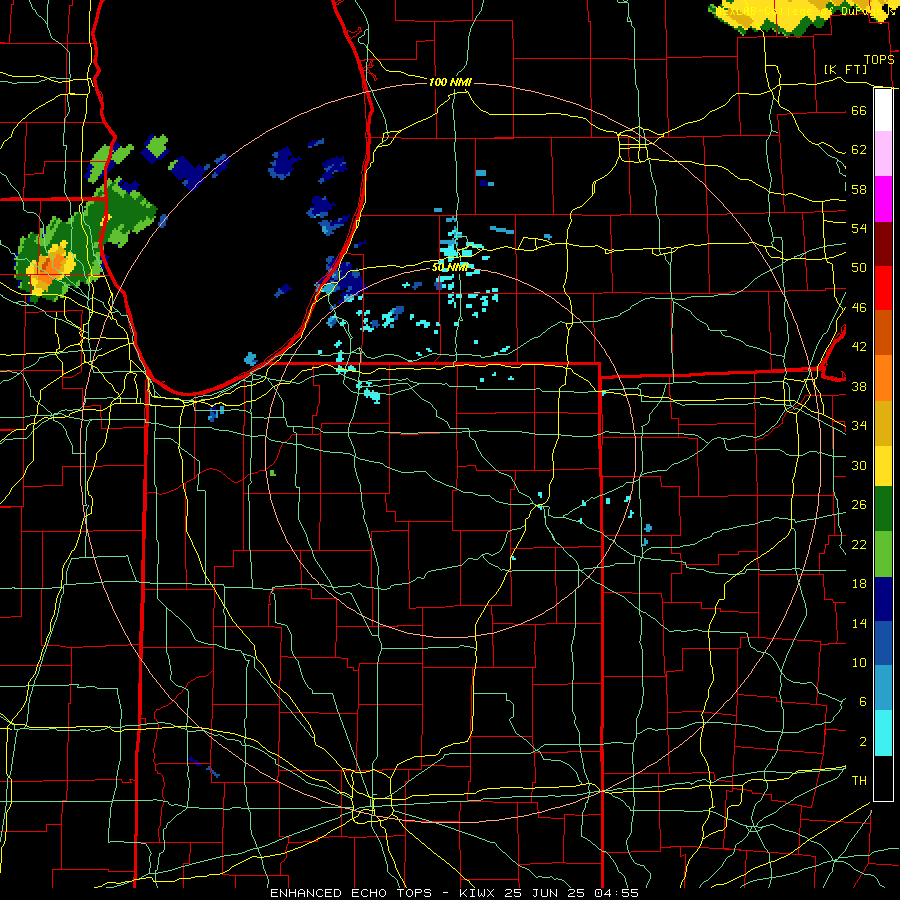The image size is (900, 900).
Task: Click the "10" scale value
Action: click(859, 662)
